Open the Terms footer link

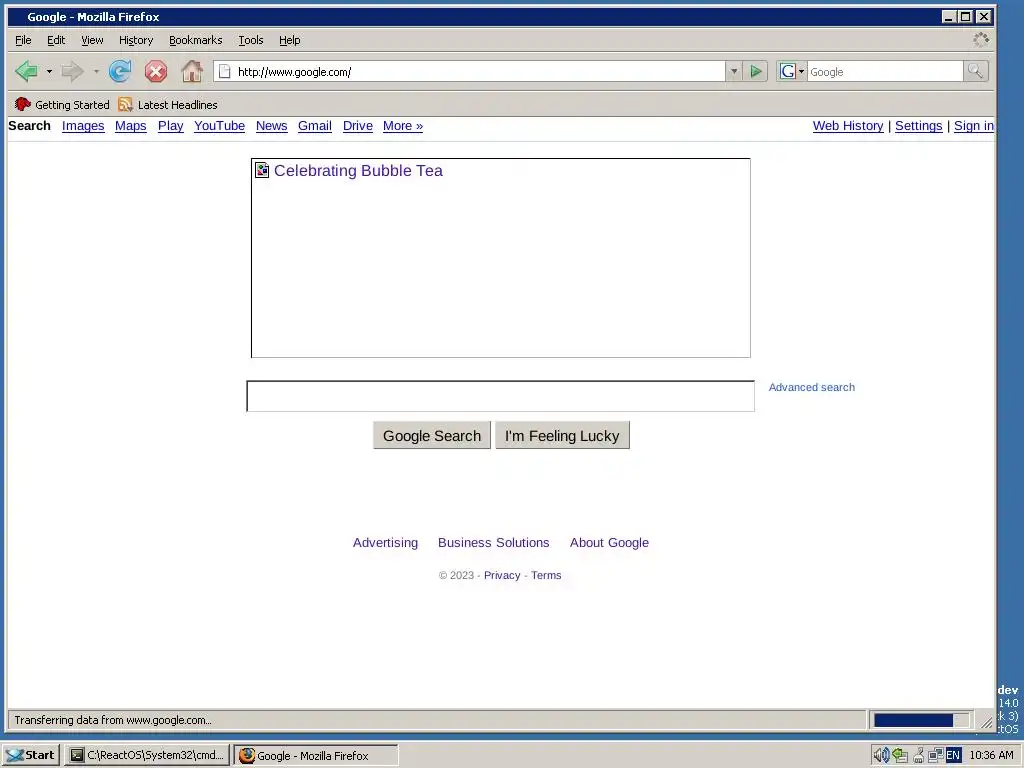tap(546, 575)
